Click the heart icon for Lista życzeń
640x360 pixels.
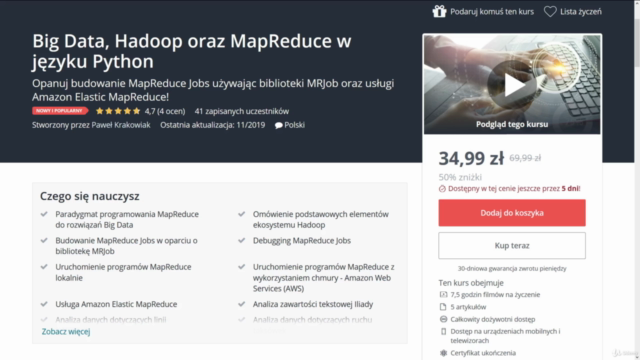(550, 11)
